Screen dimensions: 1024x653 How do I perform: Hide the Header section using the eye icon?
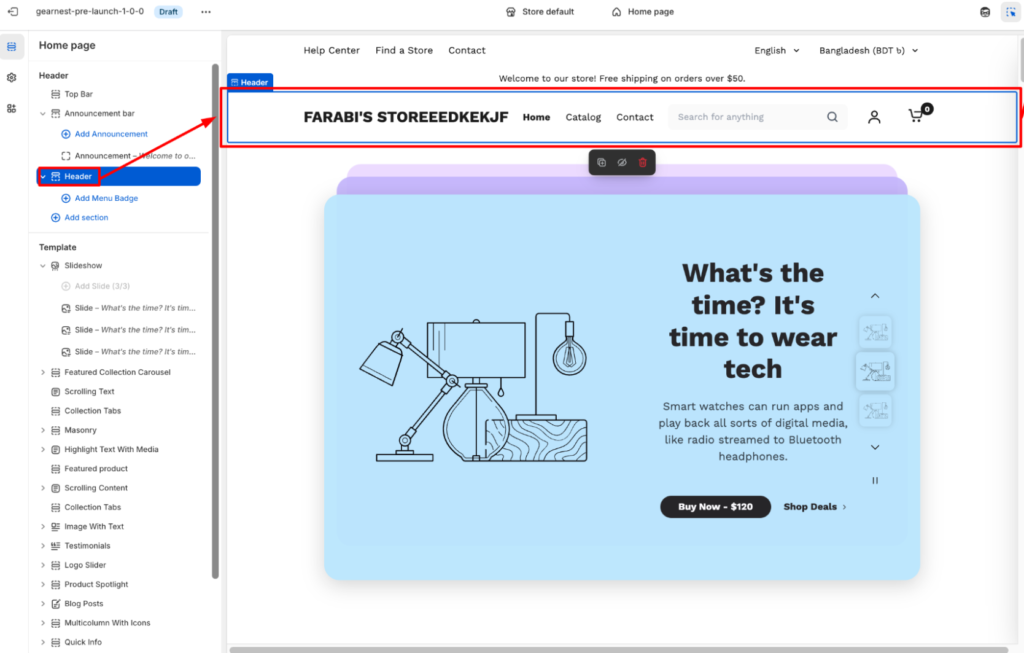(621, 162)
